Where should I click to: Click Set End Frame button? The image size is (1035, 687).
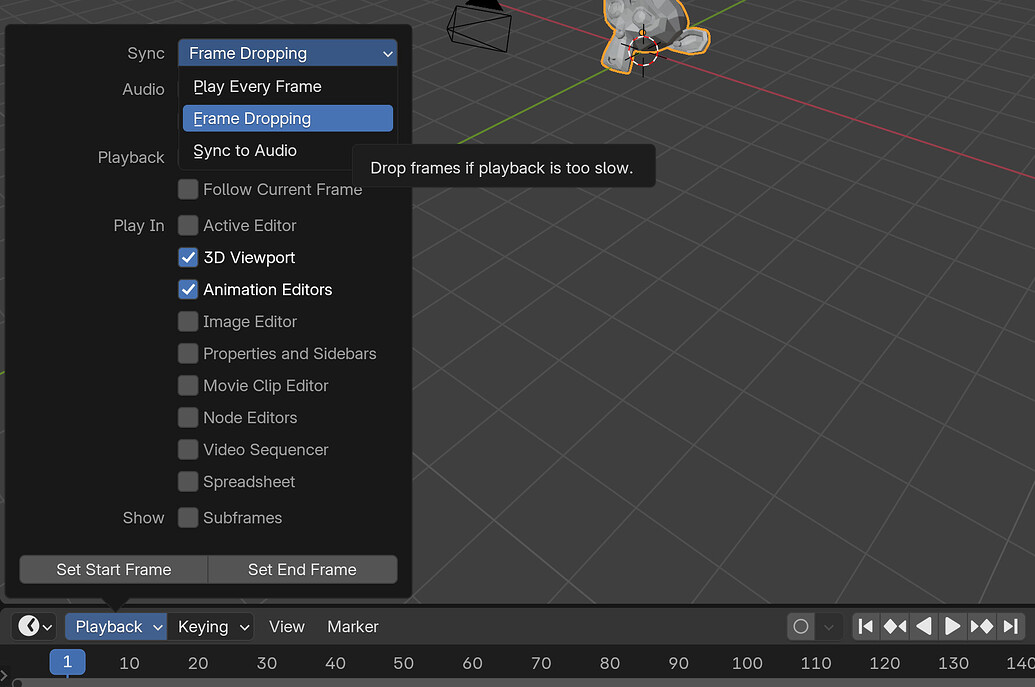302,570
